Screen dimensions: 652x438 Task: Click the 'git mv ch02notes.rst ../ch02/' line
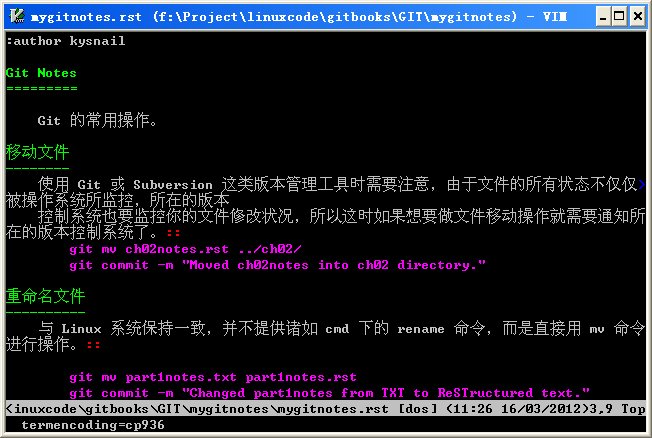(x=185, y=249)
